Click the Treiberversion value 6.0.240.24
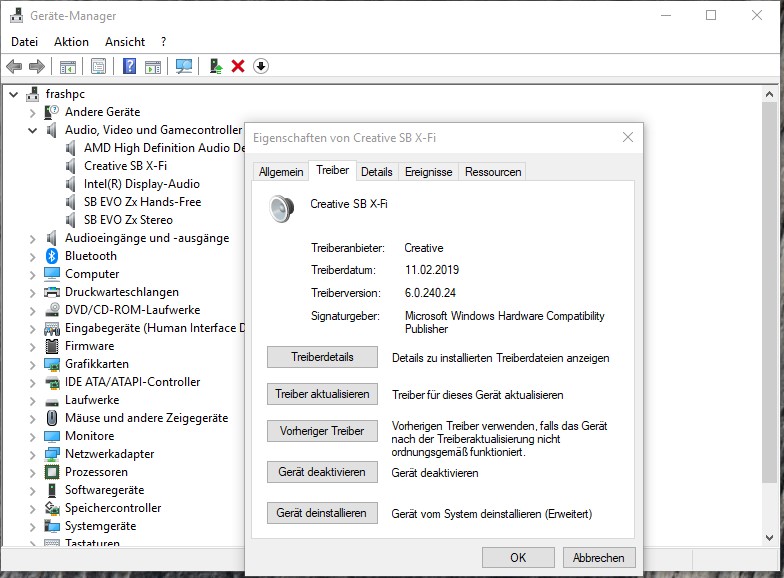Image resolution: width=784 pixels, height=578 pixels. (x=430, y=293)
